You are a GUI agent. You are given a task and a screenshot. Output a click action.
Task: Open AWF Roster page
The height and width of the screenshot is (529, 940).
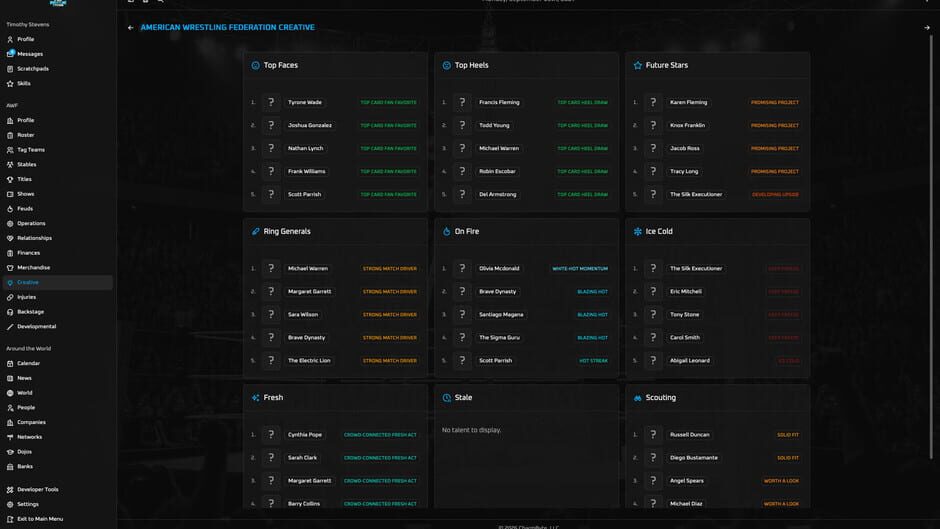pyautogui.click(x=25, y=135)
